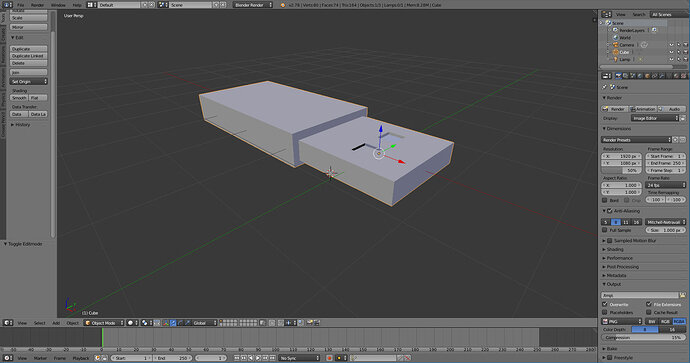The height and width of the screenshot is (363, 690).
Task: Open the Object Mode dropdown
Action: pos(104,323)
